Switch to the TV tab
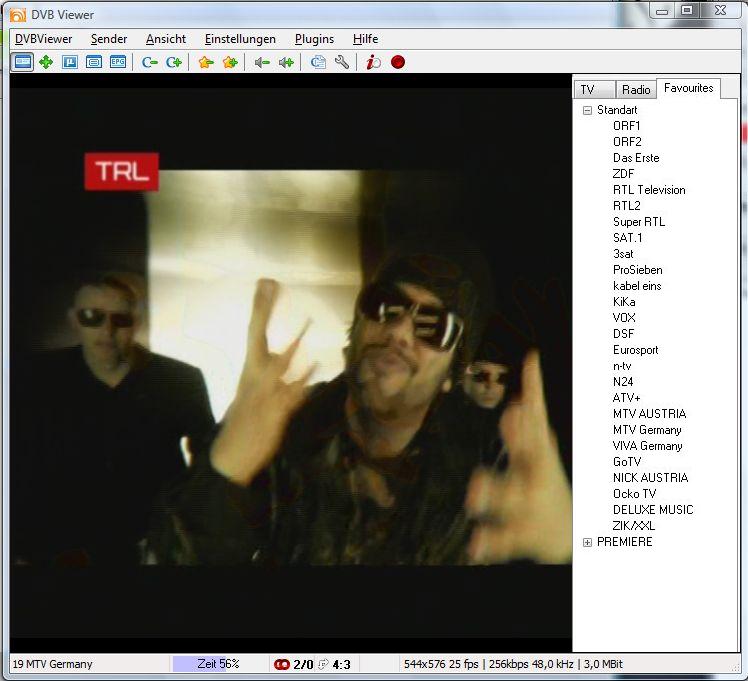Image resolution: width=748 pixels, height=681 pixels. pyautogui.click(x=593, y=90)
